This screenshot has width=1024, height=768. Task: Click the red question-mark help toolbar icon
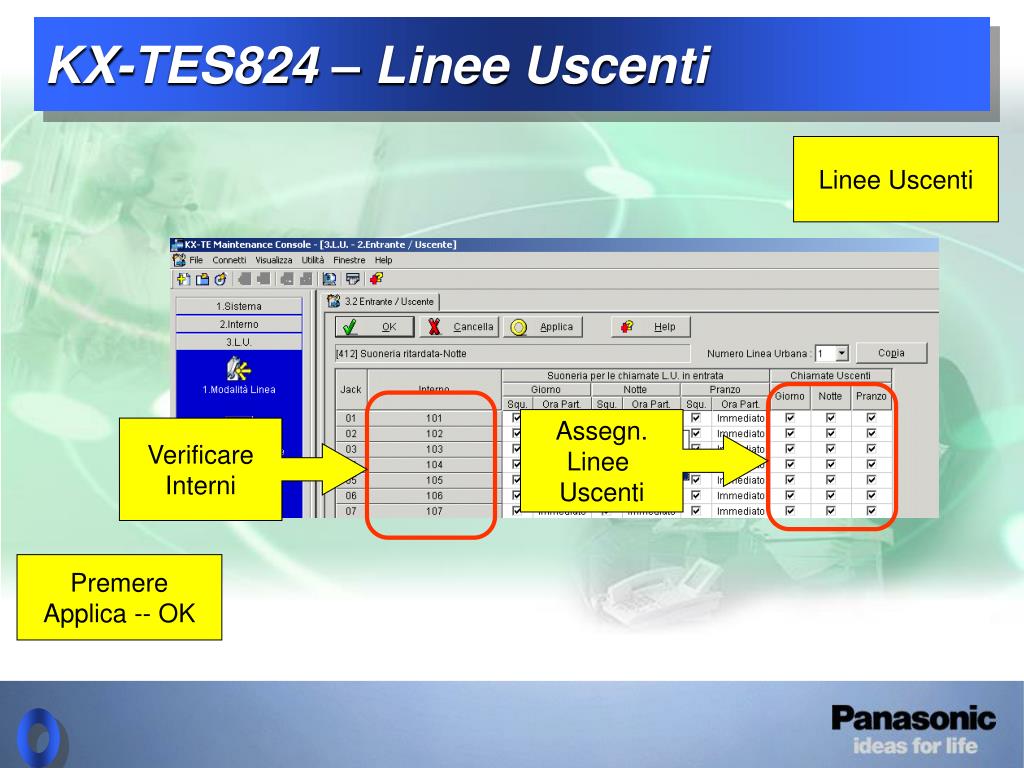click(376, 280)
